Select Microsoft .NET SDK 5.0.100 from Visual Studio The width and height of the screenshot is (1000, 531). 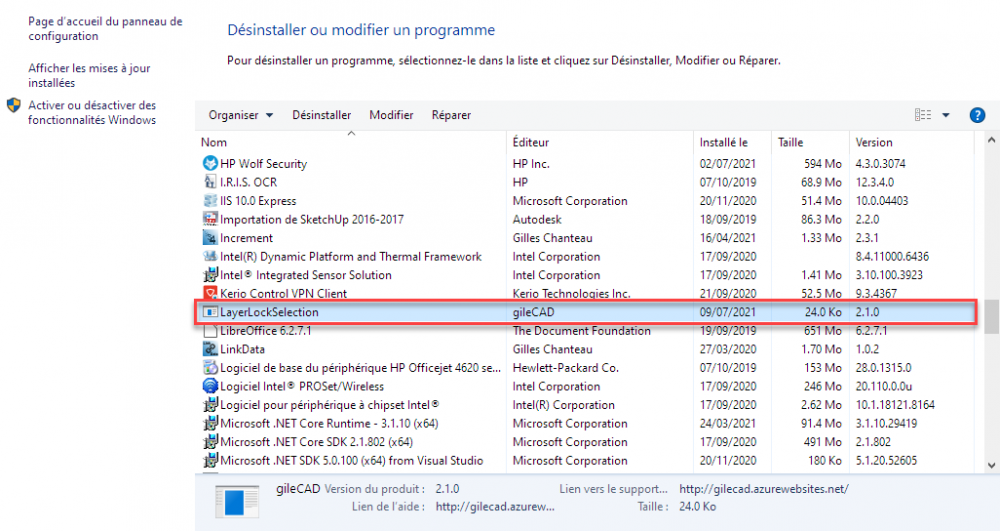351,460
